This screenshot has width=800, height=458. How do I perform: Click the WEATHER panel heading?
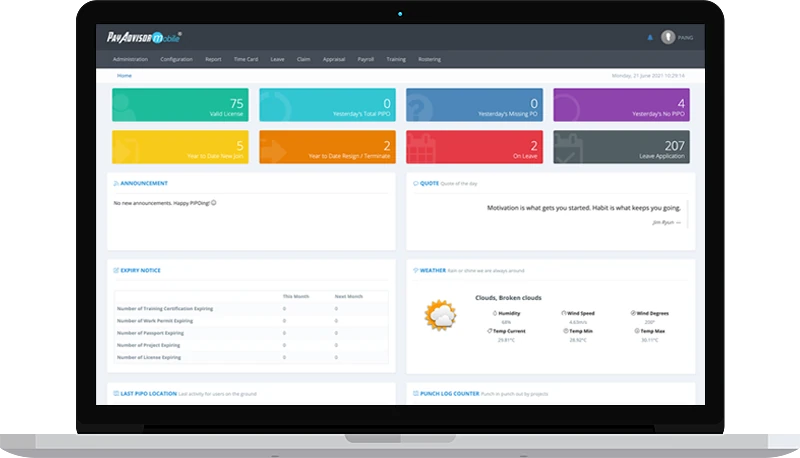click(x=433, y=270)
